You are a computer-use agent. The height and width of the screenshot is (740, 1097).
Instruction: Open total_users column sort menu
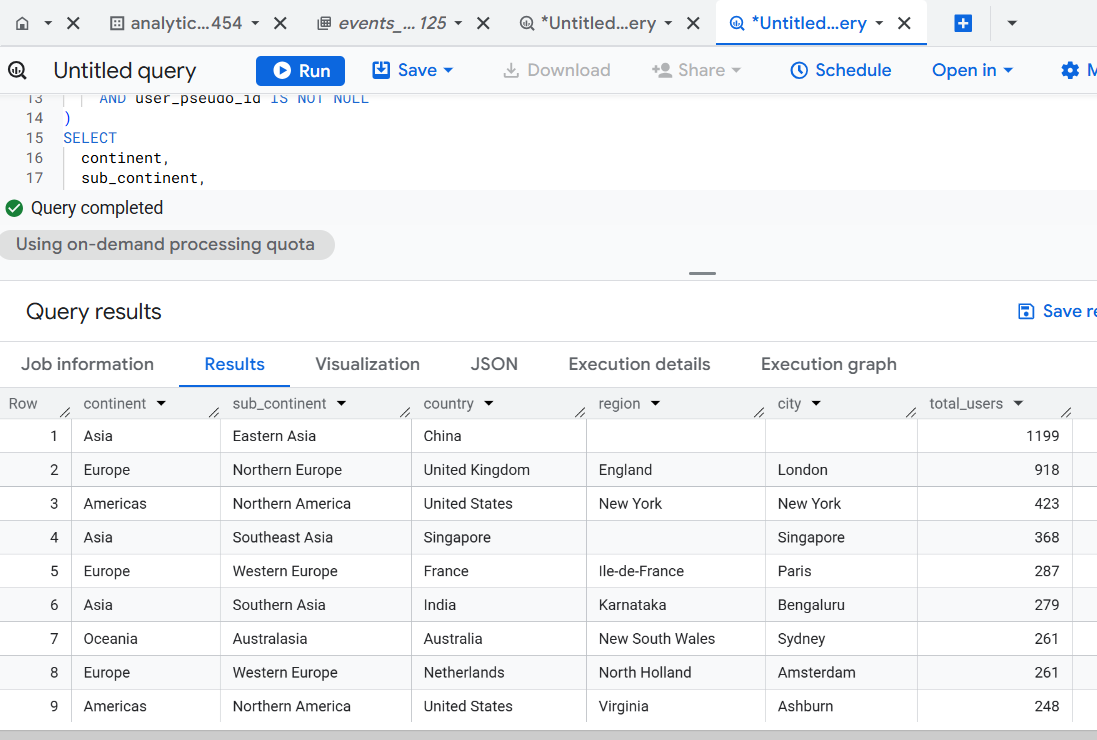(1018, 404)
